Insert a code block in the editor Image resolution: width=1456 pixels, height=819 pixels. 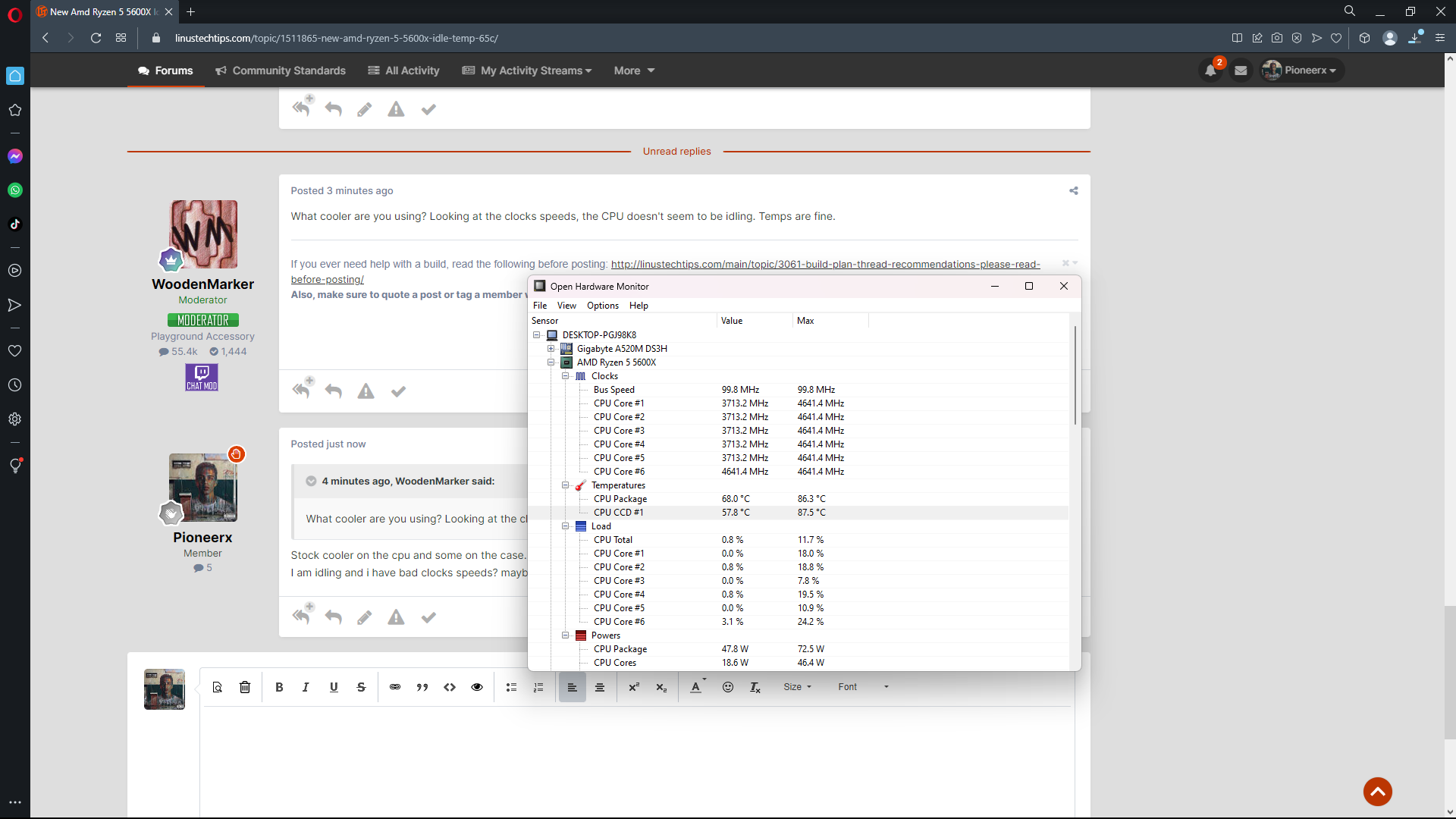point(450,687)
